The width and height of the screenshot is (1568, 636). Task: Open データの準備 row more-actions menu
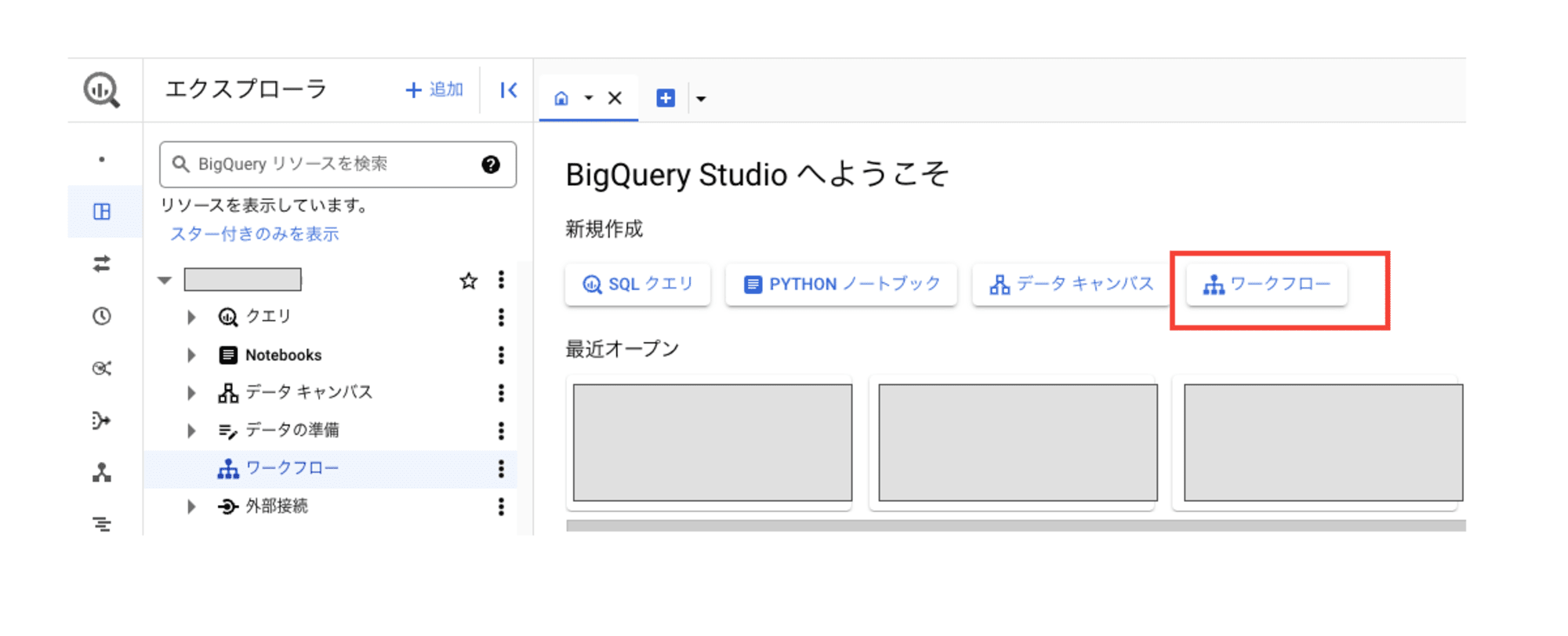(501, 431)
